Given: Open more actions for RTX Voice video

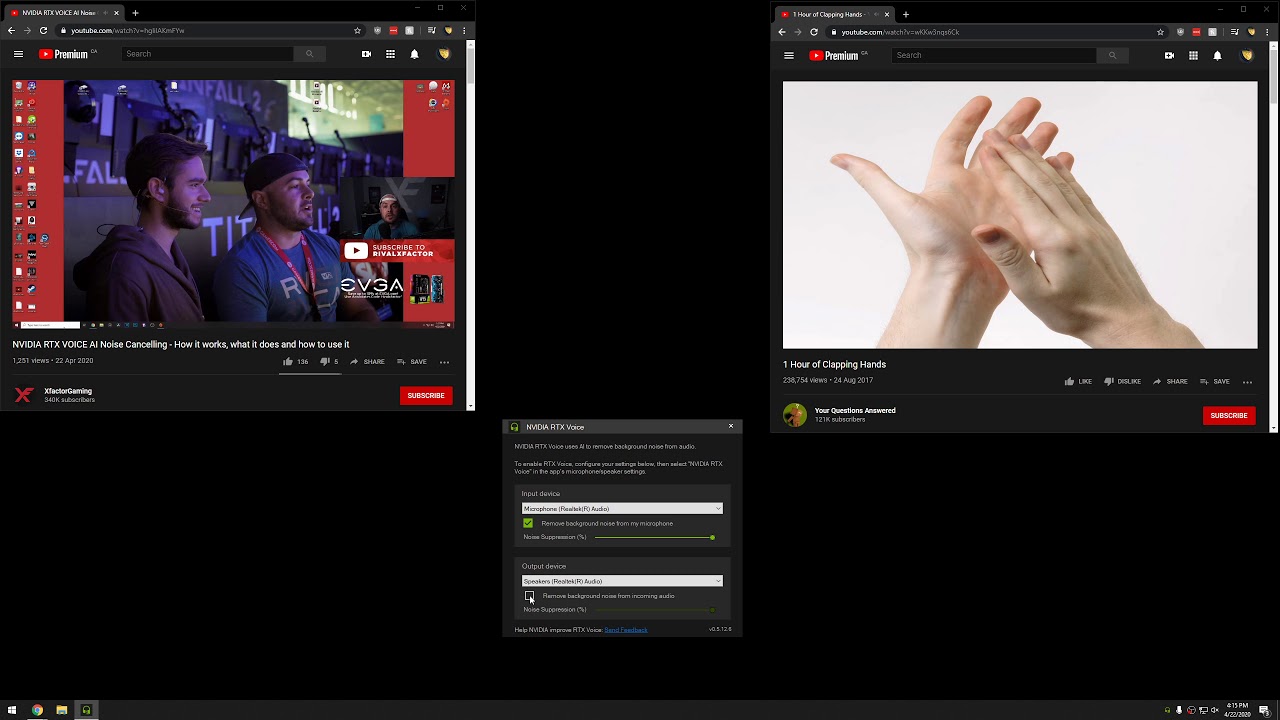Looking at the screenshot, I should pos(444,362).
